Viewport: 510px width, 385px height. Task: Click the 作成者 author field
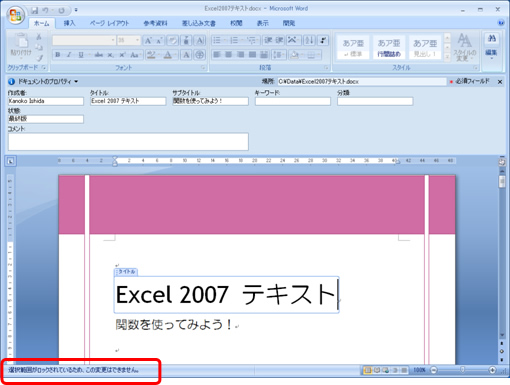46,101
